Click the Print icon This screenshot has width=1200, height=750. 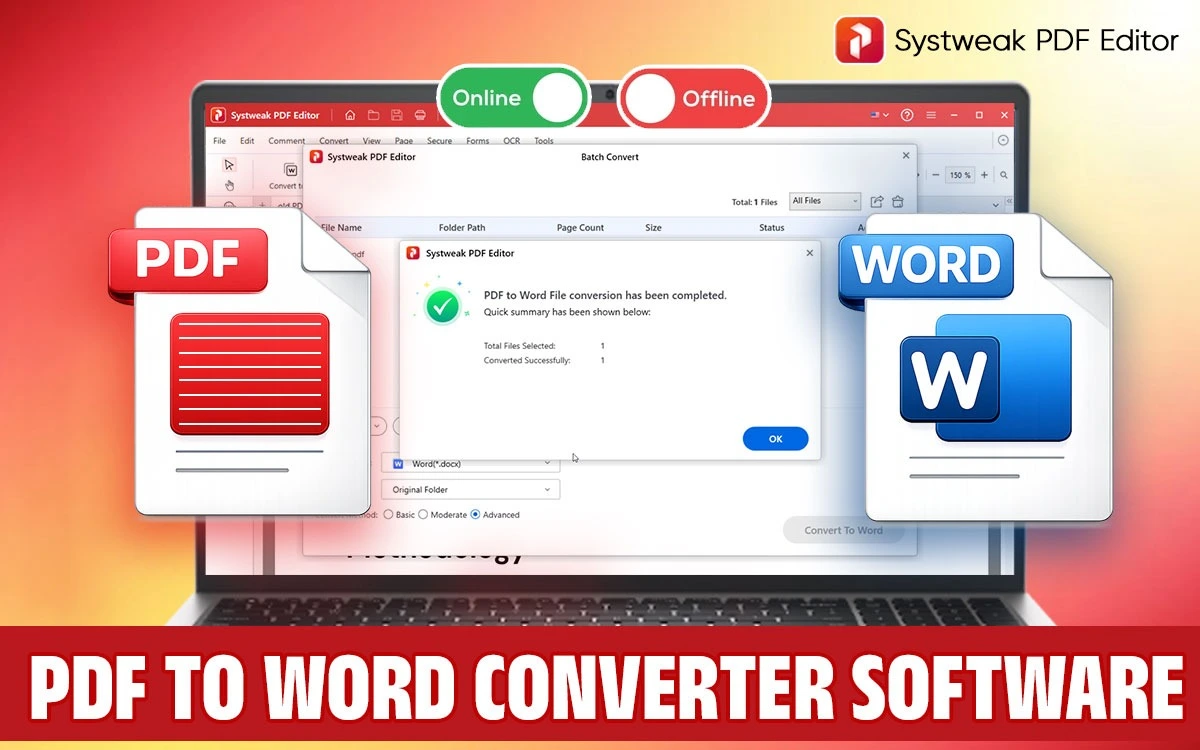pos(420,115)
